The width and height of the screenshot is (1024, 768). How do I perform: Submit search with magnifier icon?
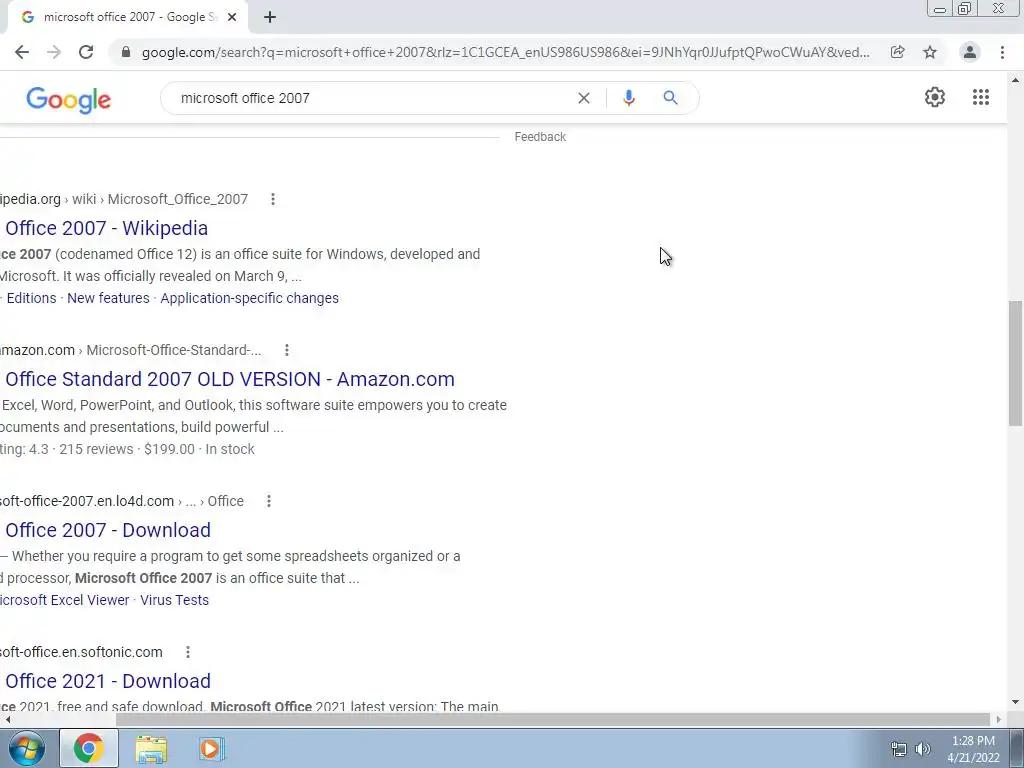point(670,98)
